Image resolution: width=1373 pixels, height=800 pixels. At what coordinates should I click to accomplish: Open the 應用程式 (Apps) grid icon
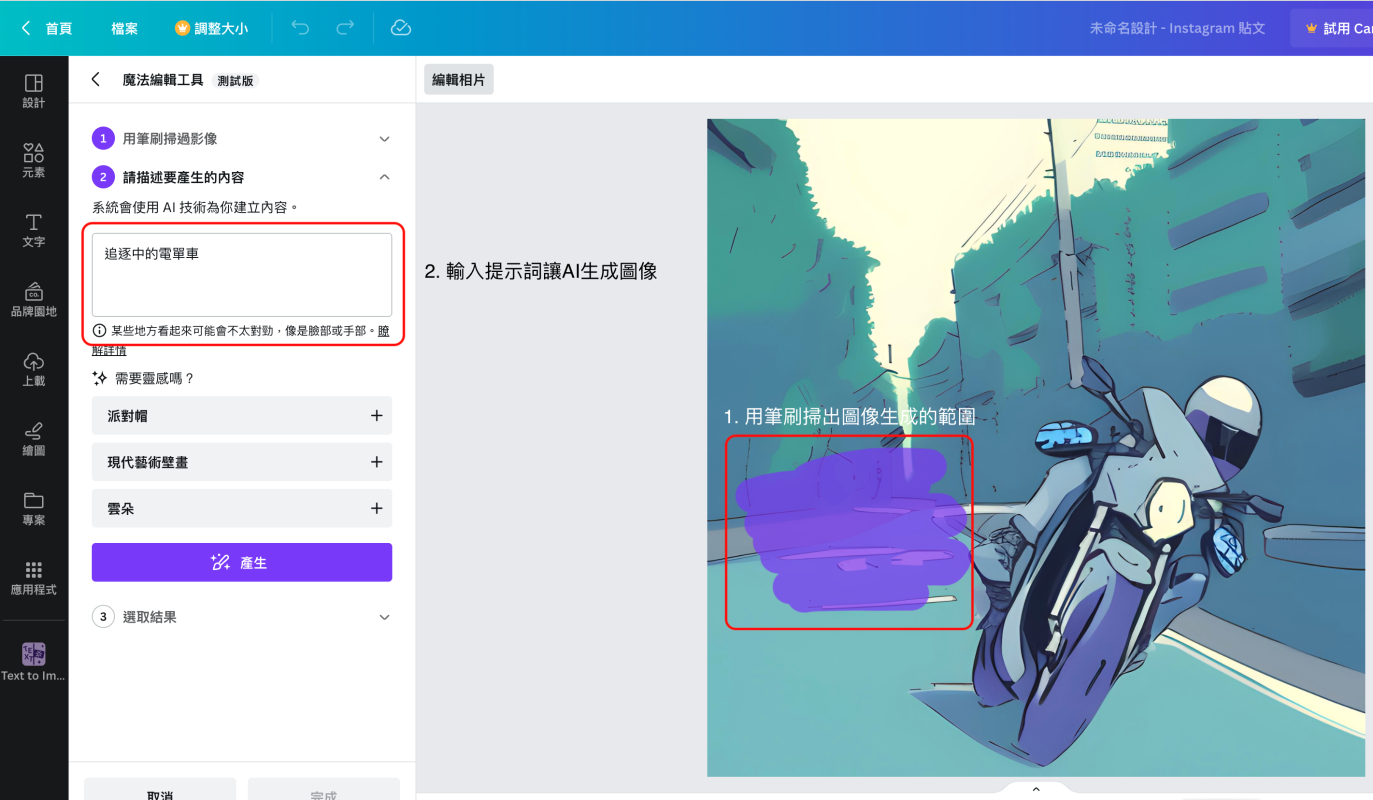[x=34, y=577]
